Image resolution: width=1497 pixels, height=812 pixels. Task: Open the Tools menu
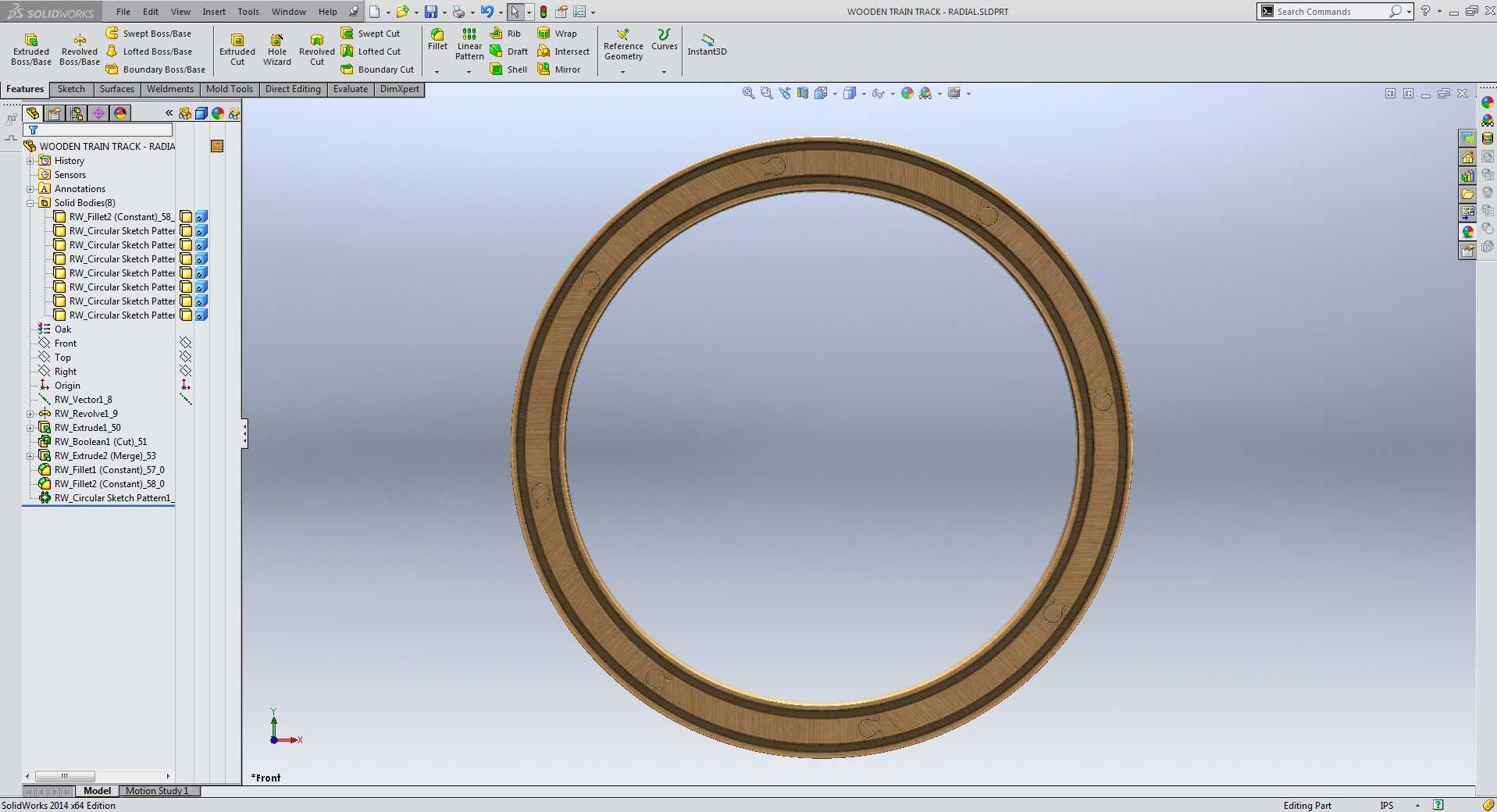pos(248,12)
